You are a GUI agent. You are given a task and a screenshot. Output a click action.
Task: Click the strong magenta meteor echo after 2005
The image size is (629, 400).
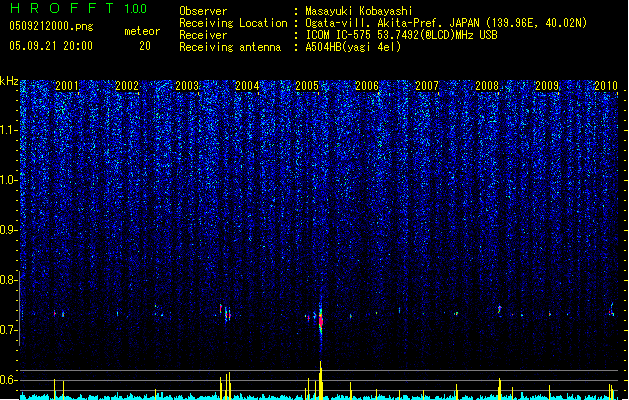tap(321, 321)
